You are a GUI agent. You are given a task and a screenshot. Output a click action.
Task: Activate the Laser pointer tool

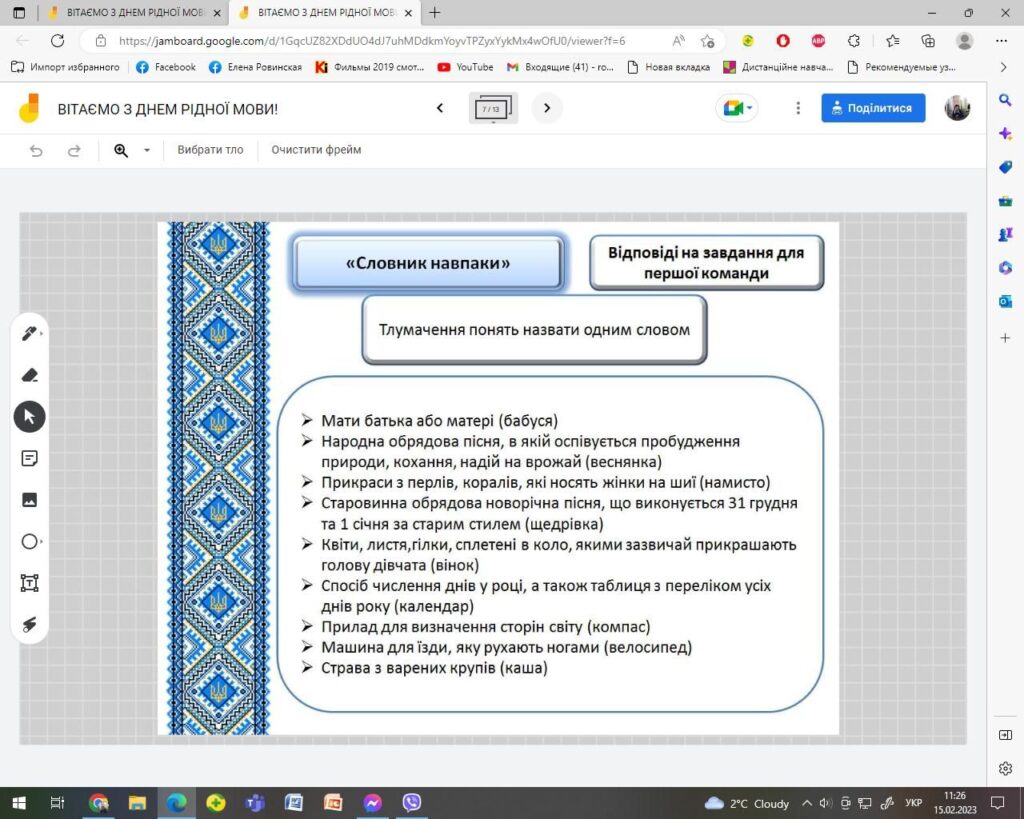29,624
